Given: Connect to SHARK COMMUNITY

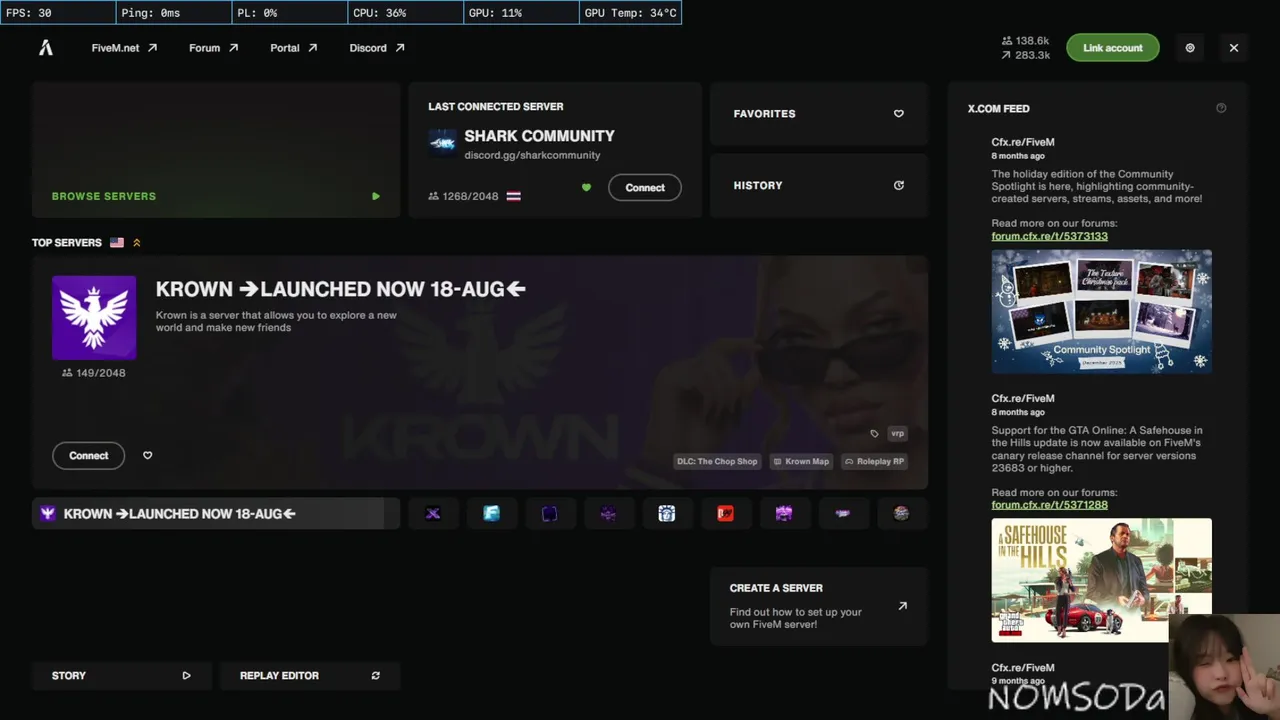Looking at the screenshot, I should [x=645, y=188].
